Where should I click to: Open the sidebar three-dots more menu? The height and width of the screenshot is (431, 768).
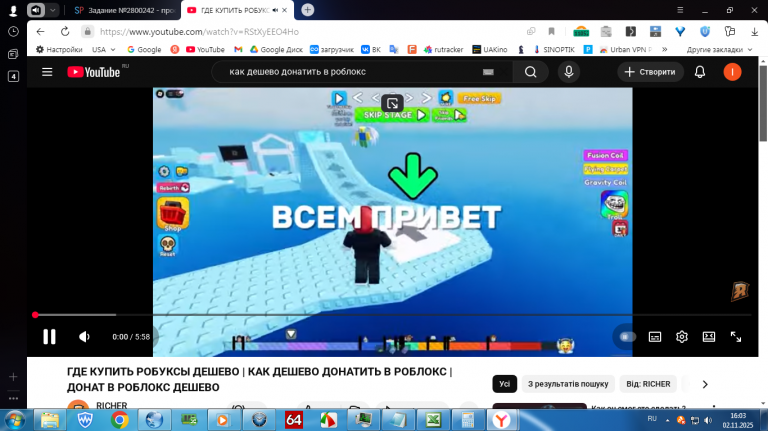(x=13, y=398)
